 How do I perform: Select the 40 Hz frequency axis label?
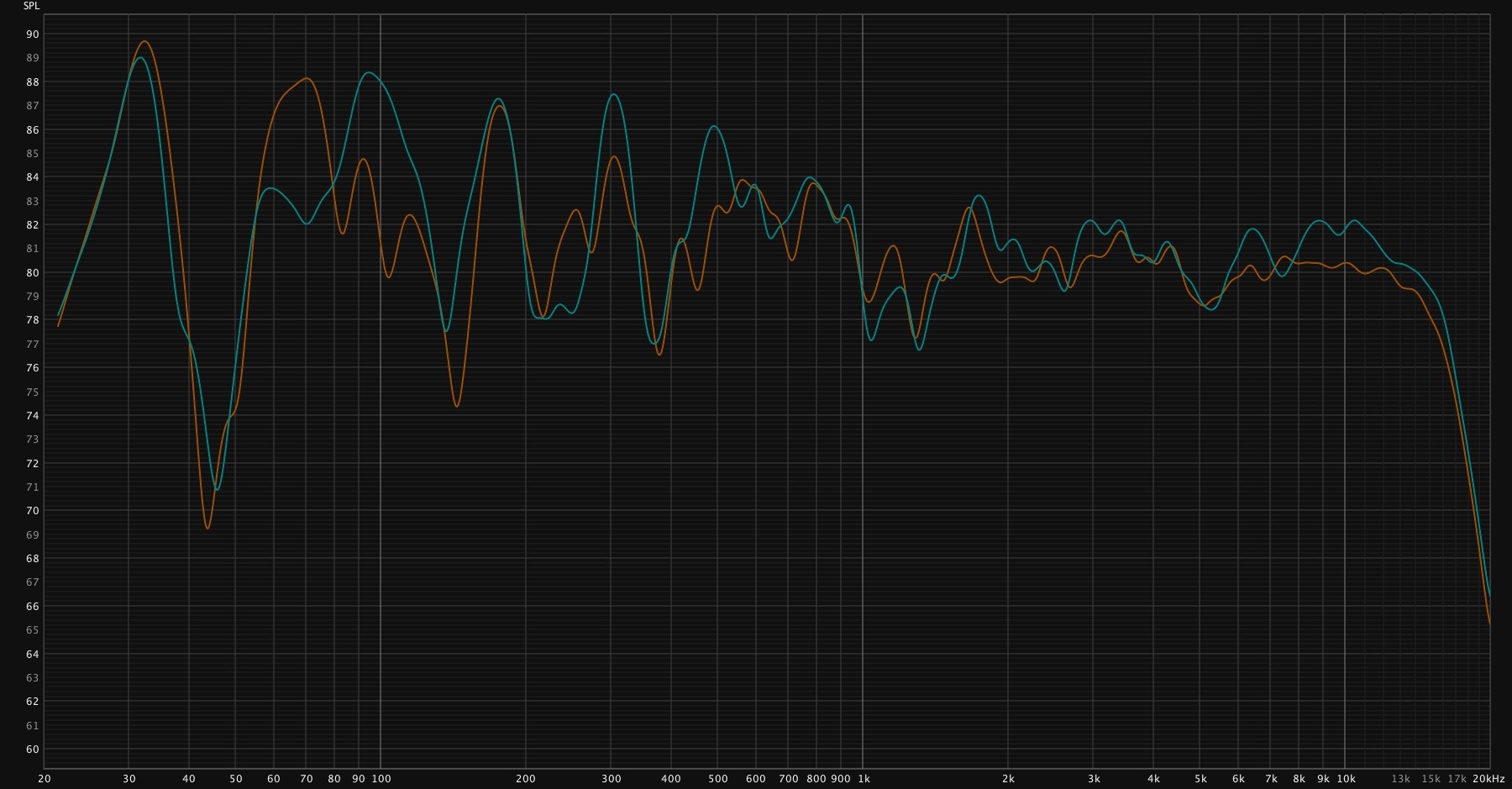click(x=189, y=779)
